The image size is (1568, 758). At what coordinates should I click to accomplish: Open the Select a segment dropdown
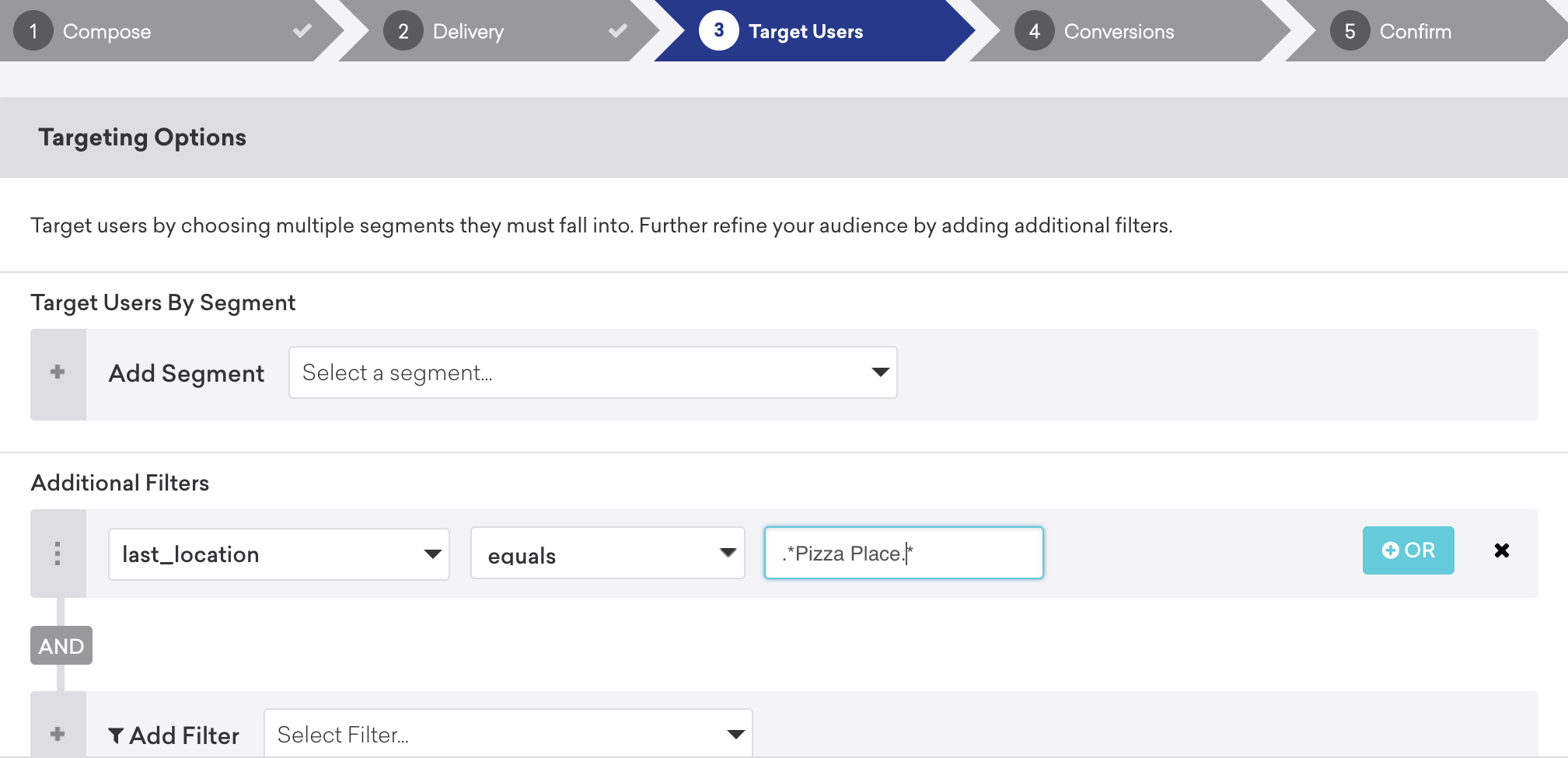click(x=593, y=372)
